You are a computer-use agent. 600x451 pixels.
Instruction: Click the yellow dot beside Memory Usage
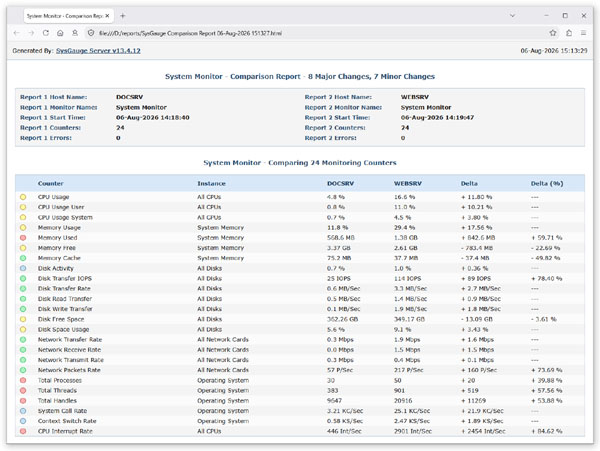coord(23,228)
